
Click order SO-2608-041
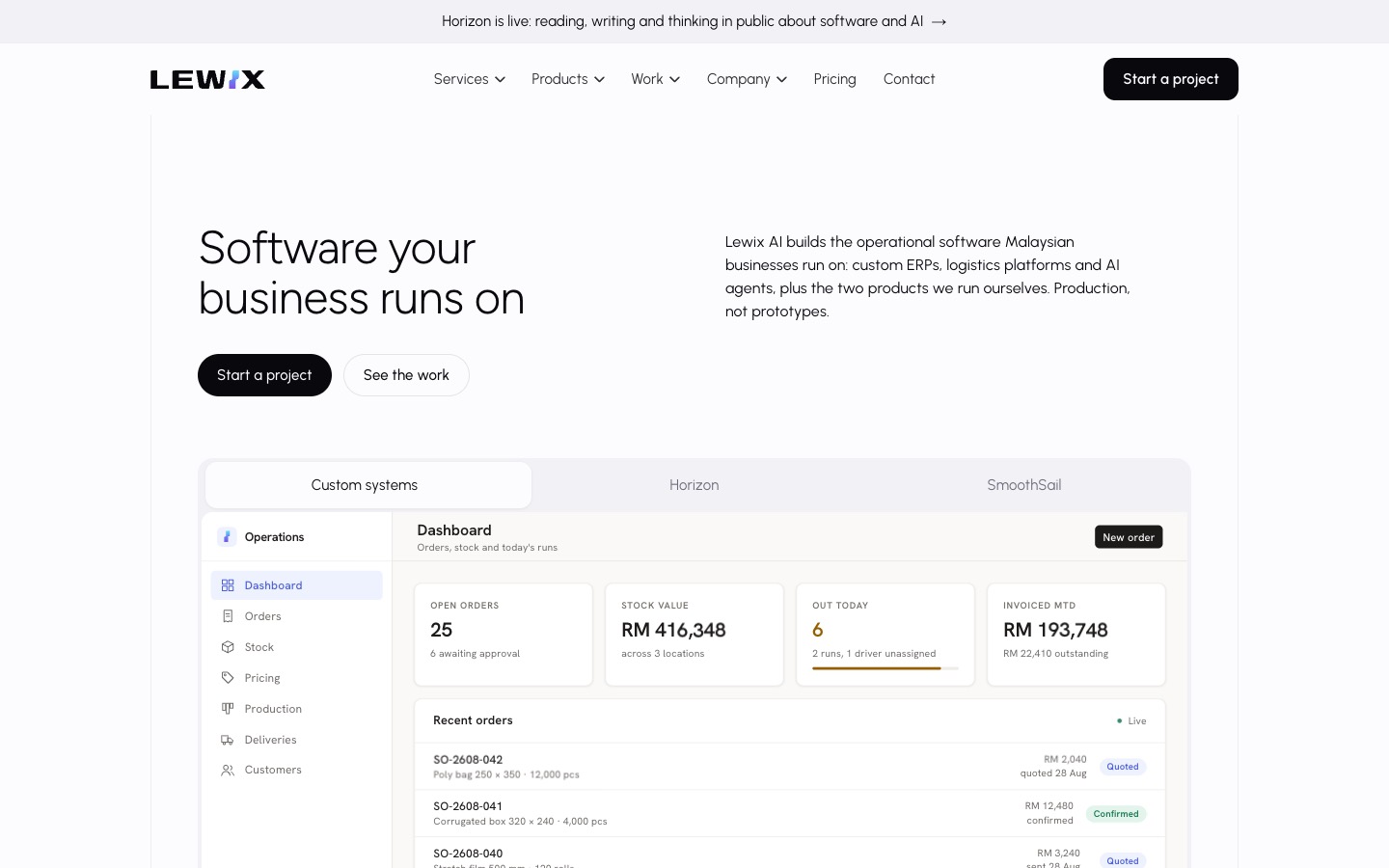pyautogui.click(x=790, y=814)
